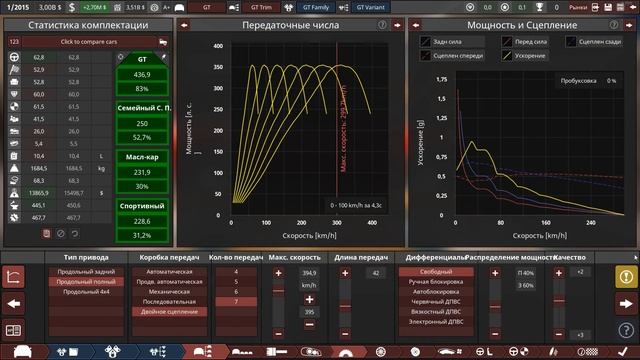Screen dimensions: 640x360
Task: Select Механическая gearbox
Action: pyautogui.click(x=169, y=291)
